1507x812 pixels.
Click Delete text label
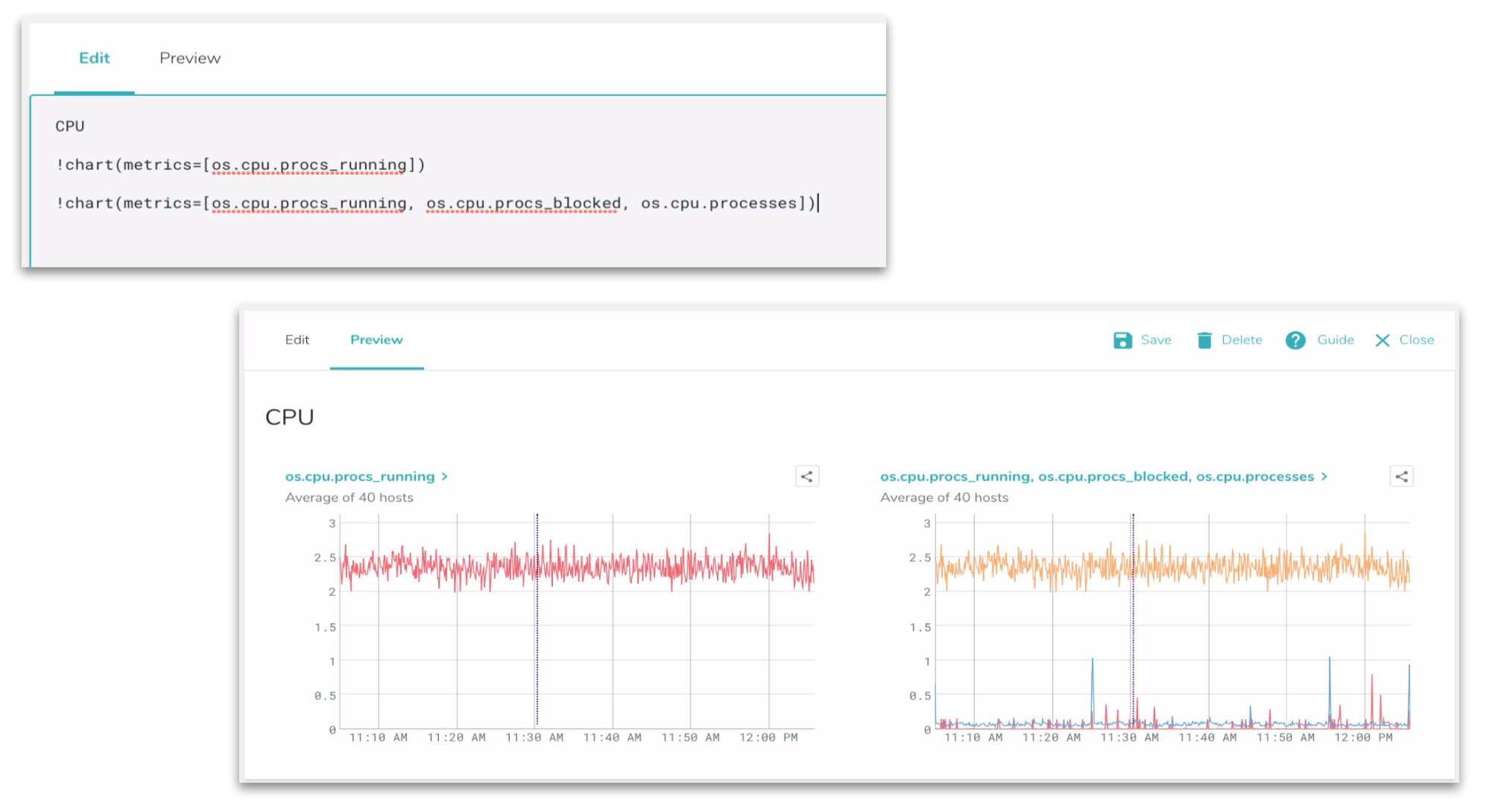click(1242, 340)
